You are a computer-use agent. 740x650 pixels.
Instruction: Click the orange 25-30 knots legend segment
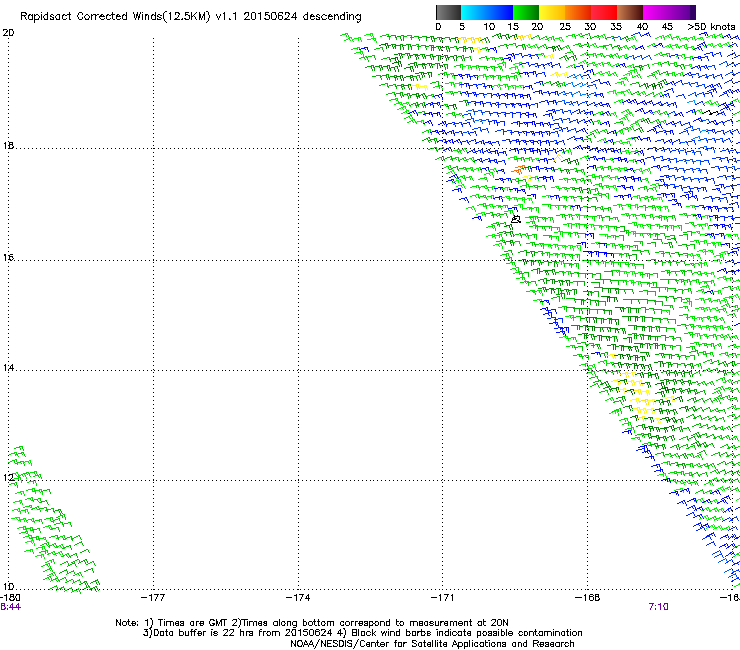coord(578,12)
